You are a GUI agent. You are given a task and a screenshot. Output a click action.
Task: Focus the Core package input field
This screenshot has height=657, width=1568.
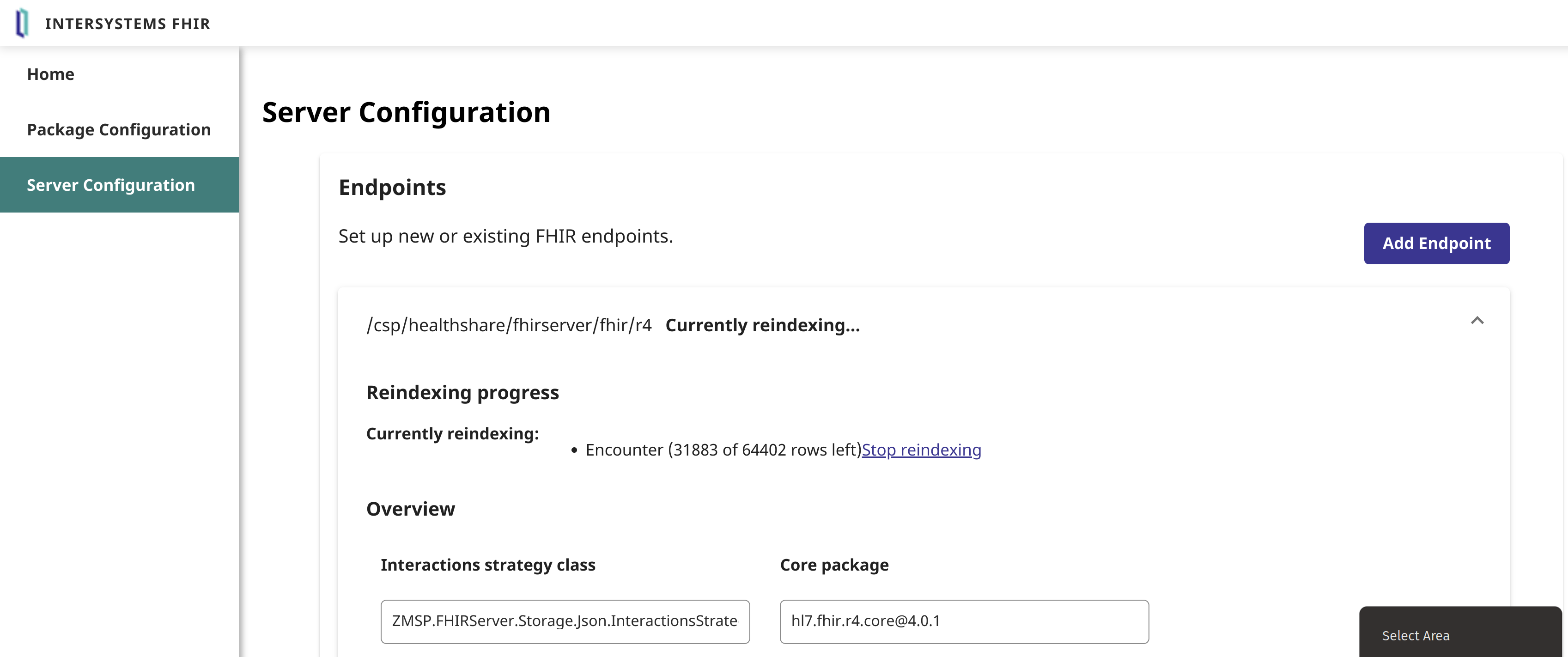(x=964, y=621)
